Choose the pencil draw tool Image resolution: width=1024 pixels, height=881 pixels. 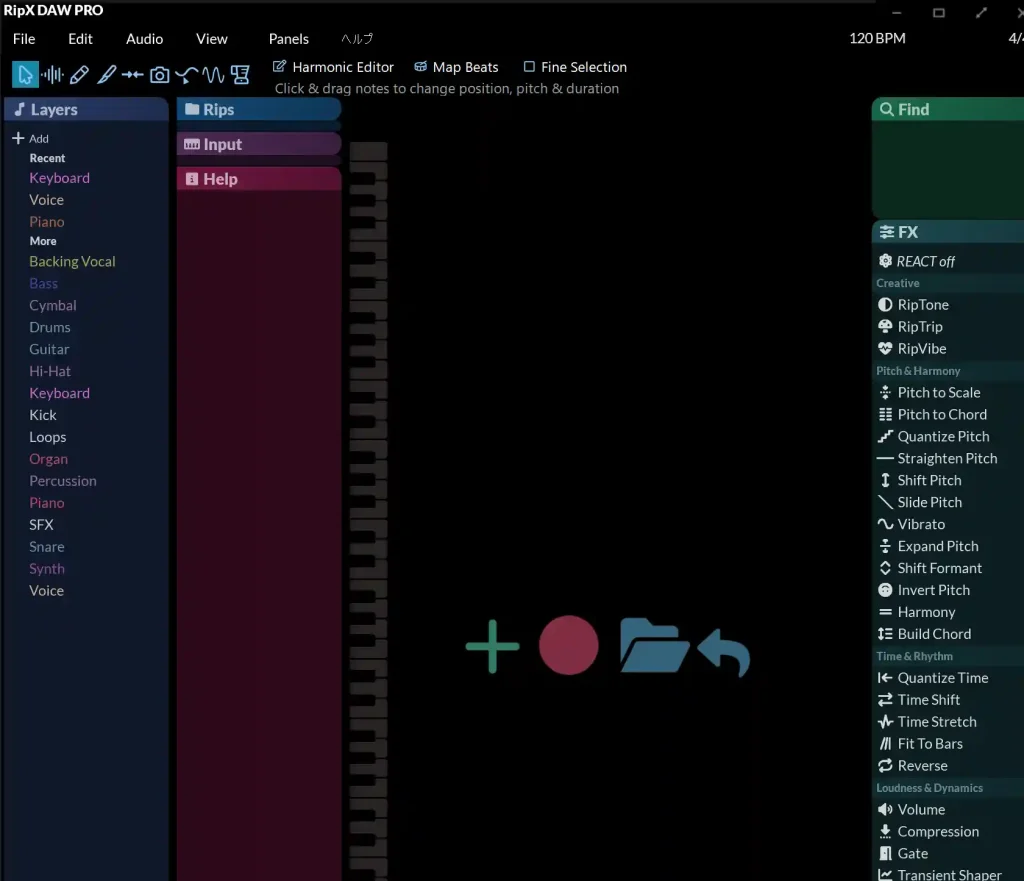click(79, 75)
